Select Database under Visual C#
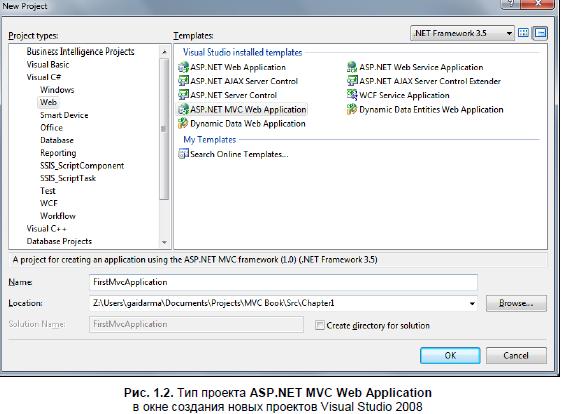This screenshot has height=414, width=565. (x=57, y=140)
